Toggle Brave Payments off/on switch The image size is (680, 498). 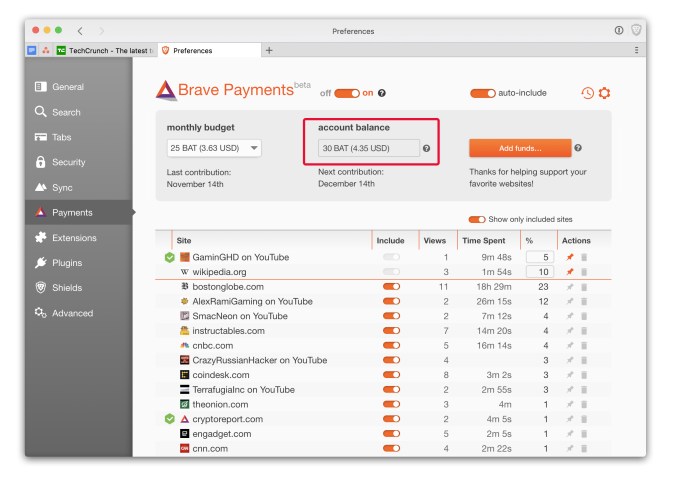[x=346, y=93]
